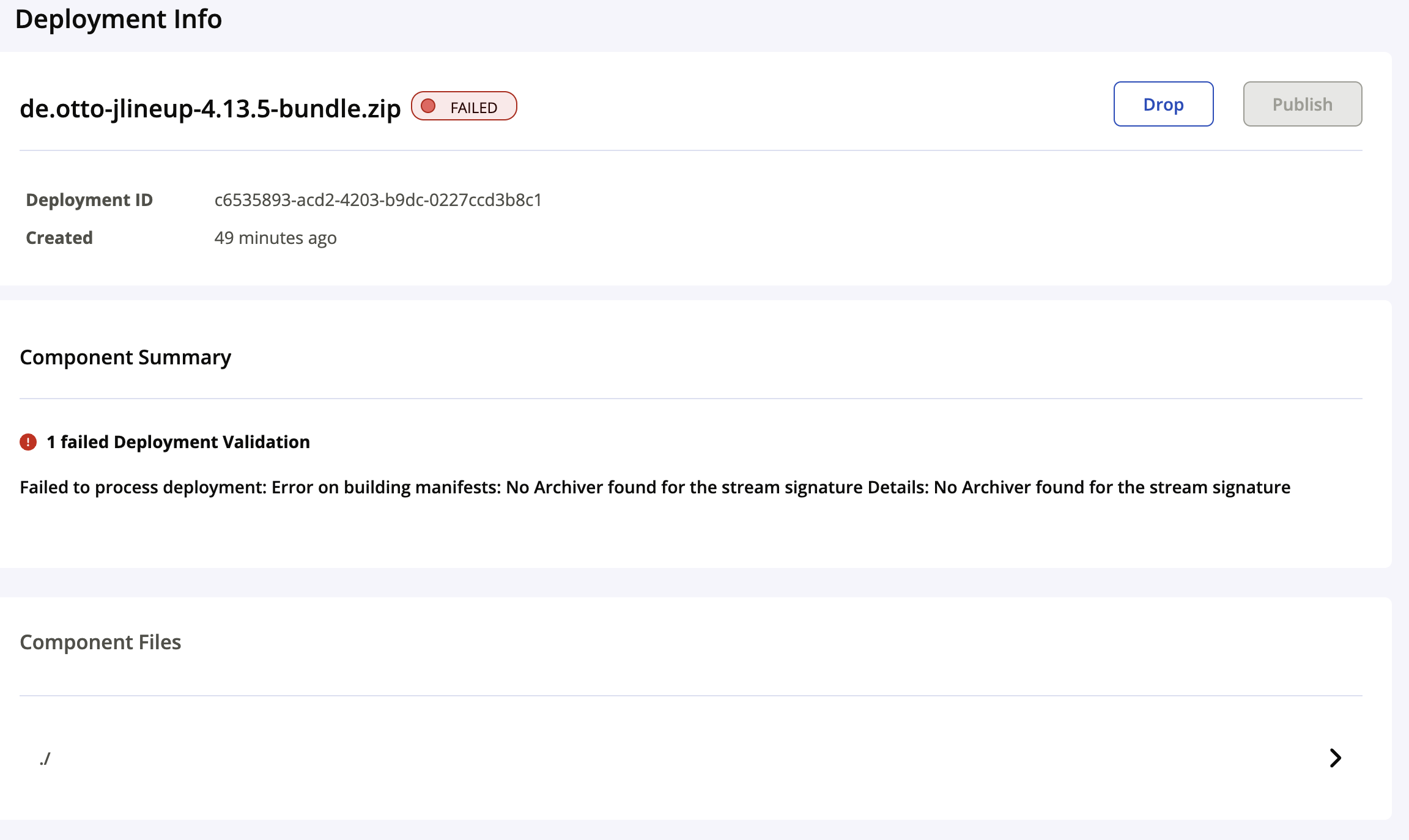Click the FAILED status badge

[x=464, y=106]
